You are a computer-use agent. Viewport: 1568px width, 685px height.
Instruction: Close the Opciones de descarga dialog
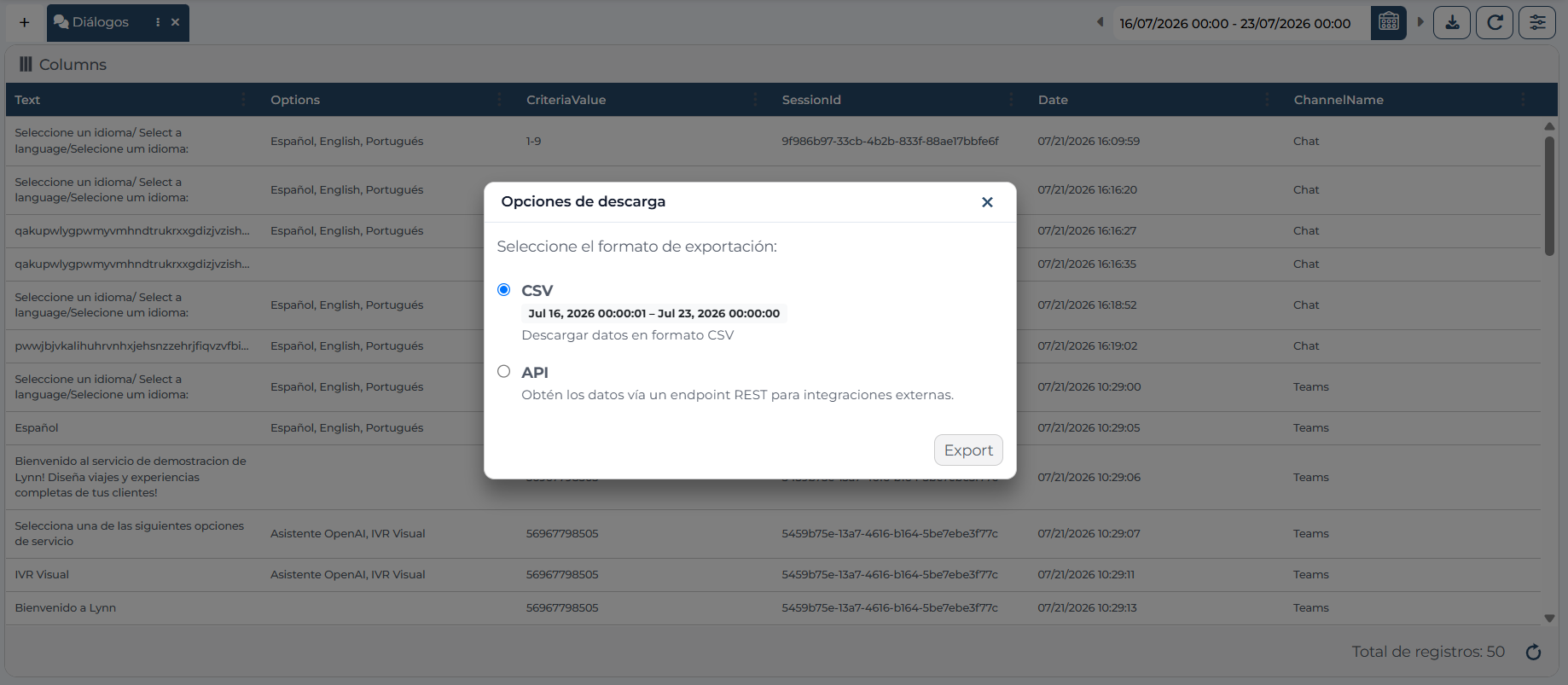pos(987,202)
